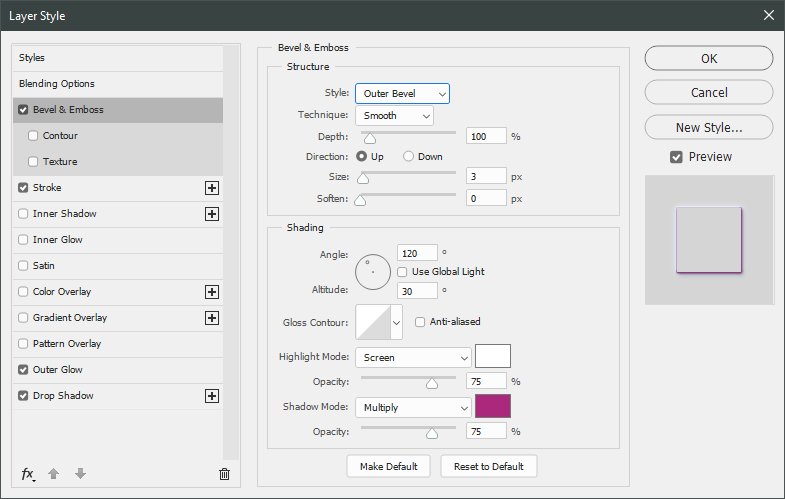Viewport: 785px width, 499px height.
Task: Toggle Use Global Light checkbox
Action: pos(403,272)
